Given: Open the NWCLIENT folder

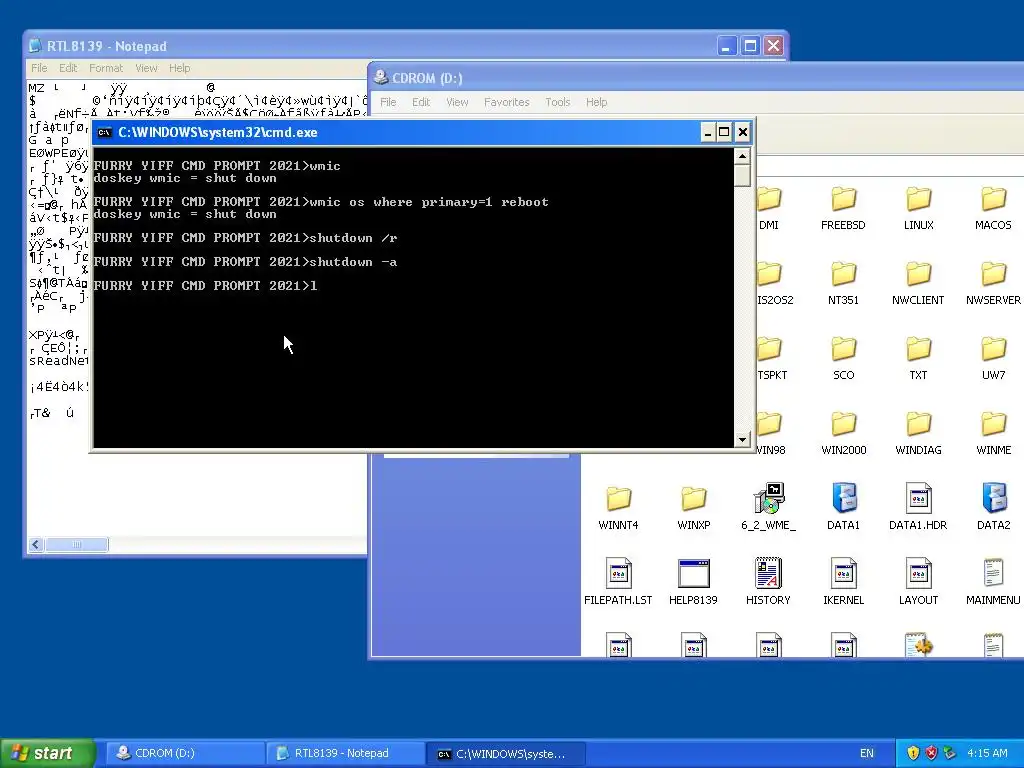Looking at the screenshot, I should (x=918, y=283).
